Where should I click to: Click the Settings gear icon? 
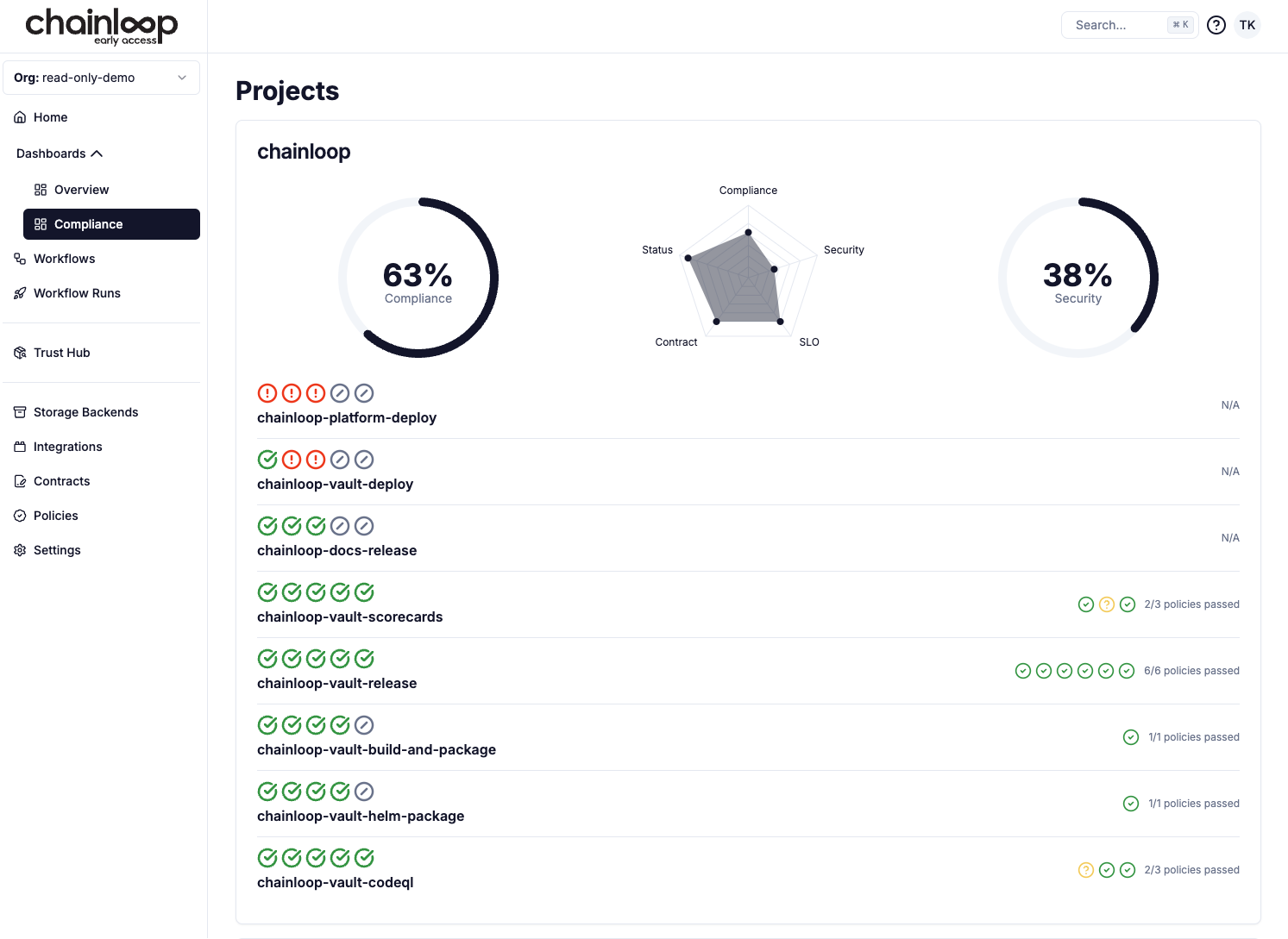[x=20, y=550]
